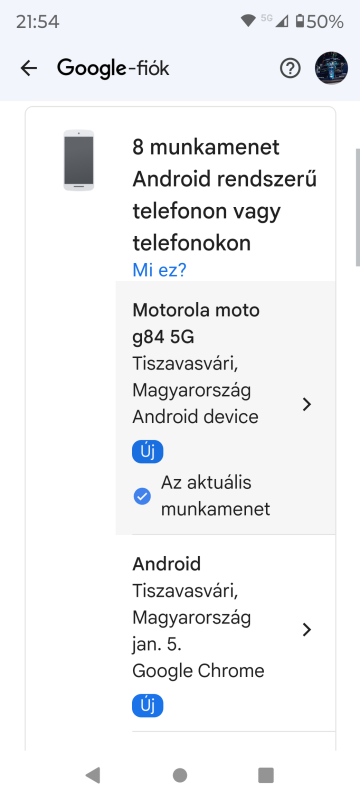The image size is (360, 800).
Task: Tap the recent apps square button
Action: 266,775
